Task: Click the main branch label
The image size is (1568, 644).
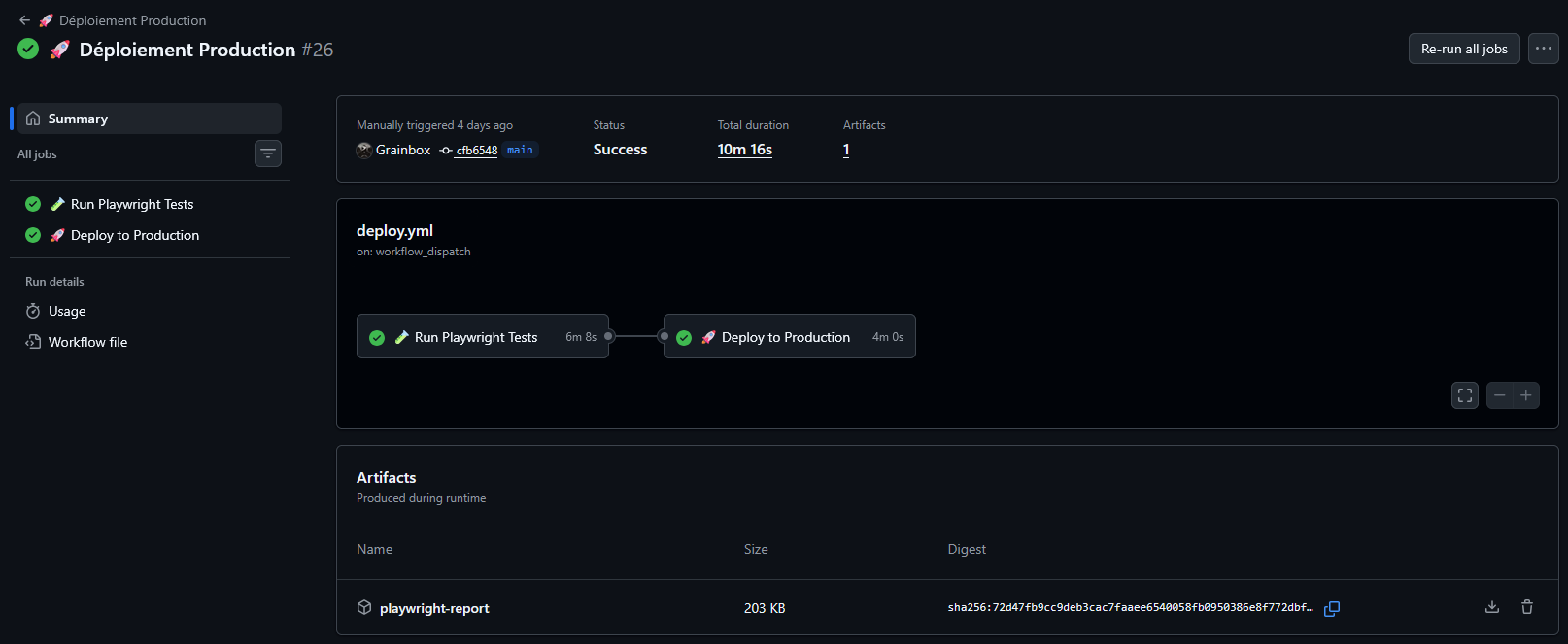Action: coord(520,150)
